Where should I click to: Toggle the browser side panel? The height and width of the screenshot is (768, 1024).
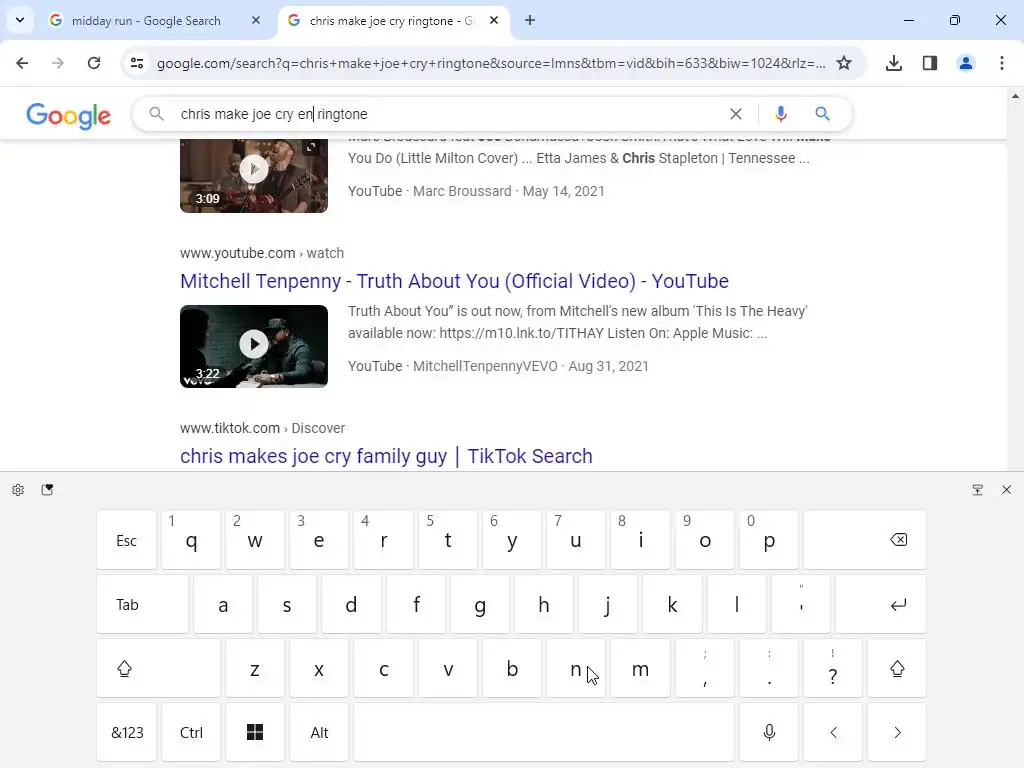click(x=930, y=63)
